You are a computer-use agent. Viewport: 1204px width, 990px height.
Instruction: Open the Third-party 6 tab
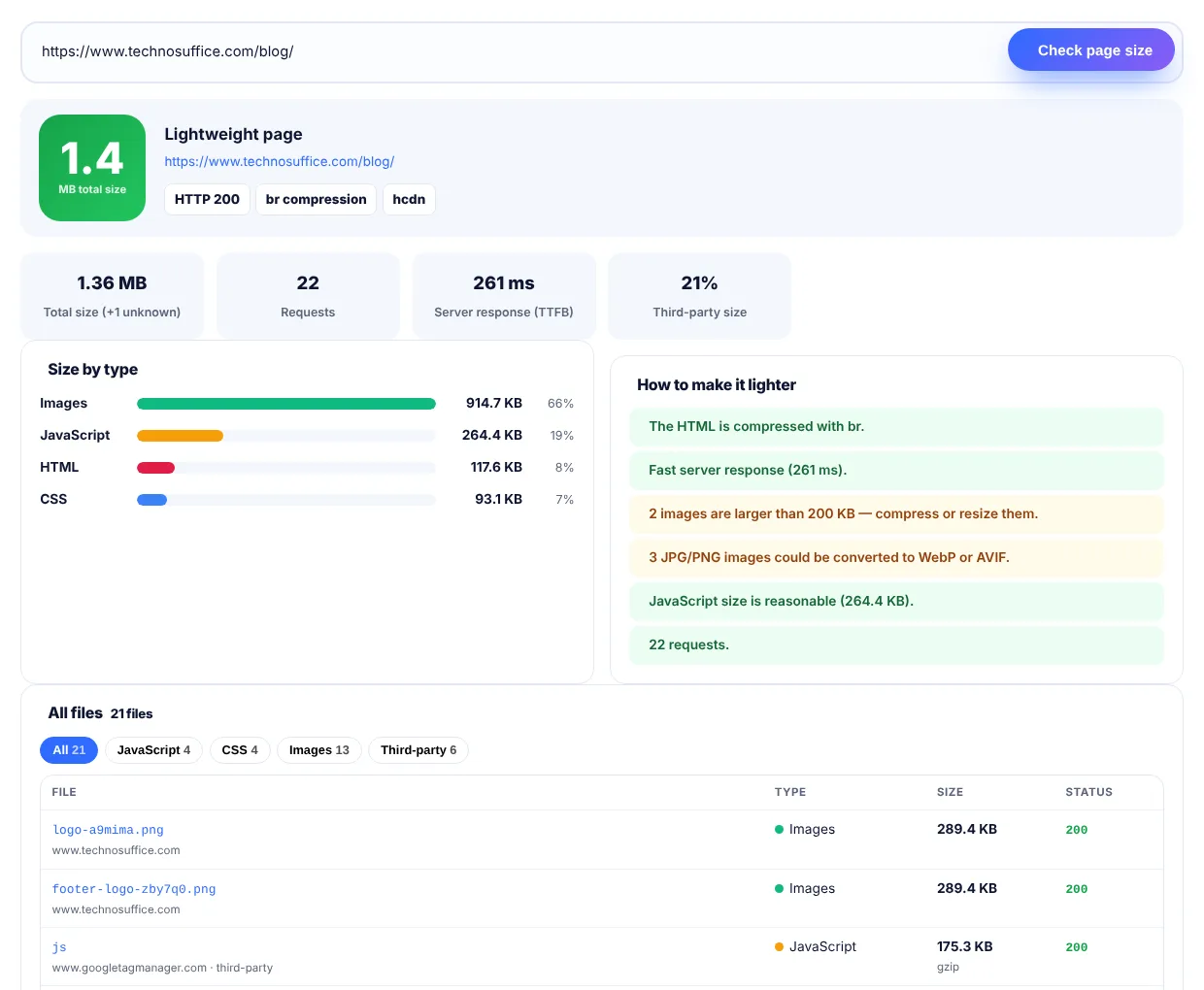point(418,750)
